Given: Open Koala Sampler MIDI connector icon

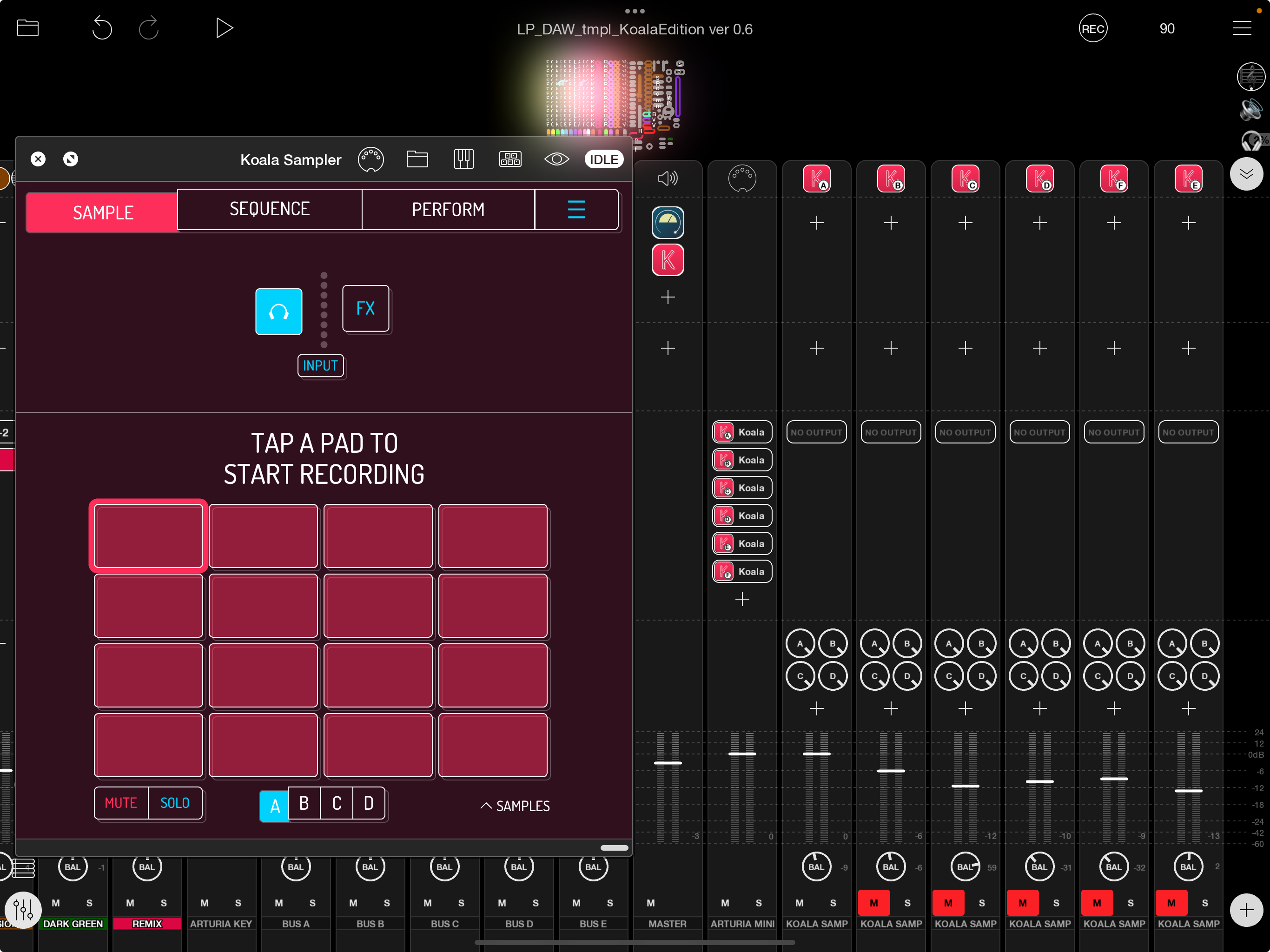Looking at the screenshot, I should (371, 159).
